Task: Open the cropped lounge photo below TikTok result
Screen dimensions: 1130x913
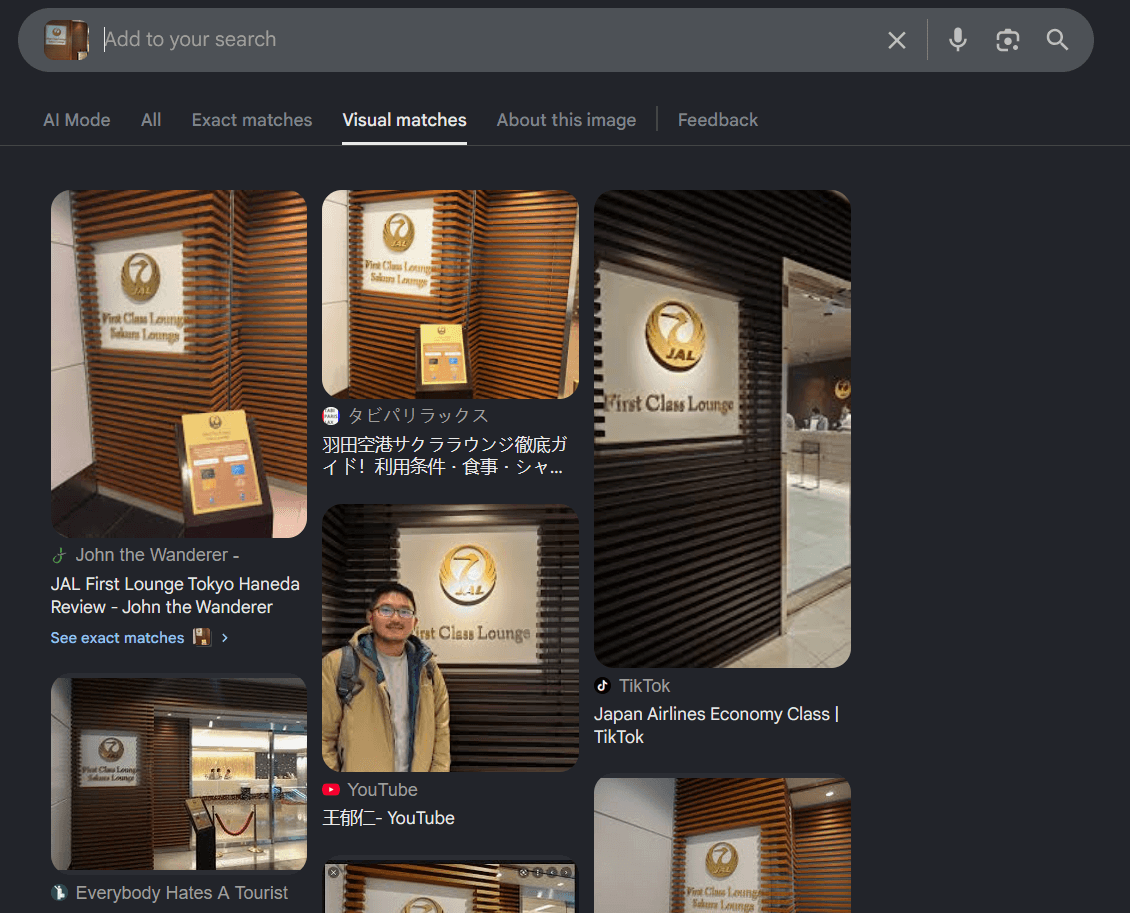Action: (722, 844)
